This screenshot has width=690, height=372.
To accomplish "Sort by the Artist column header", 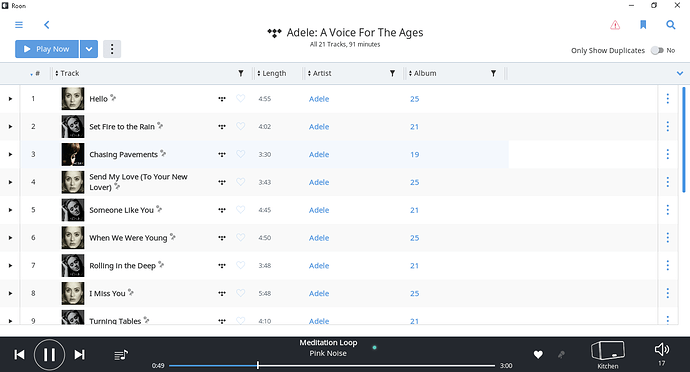I will 319,74.
